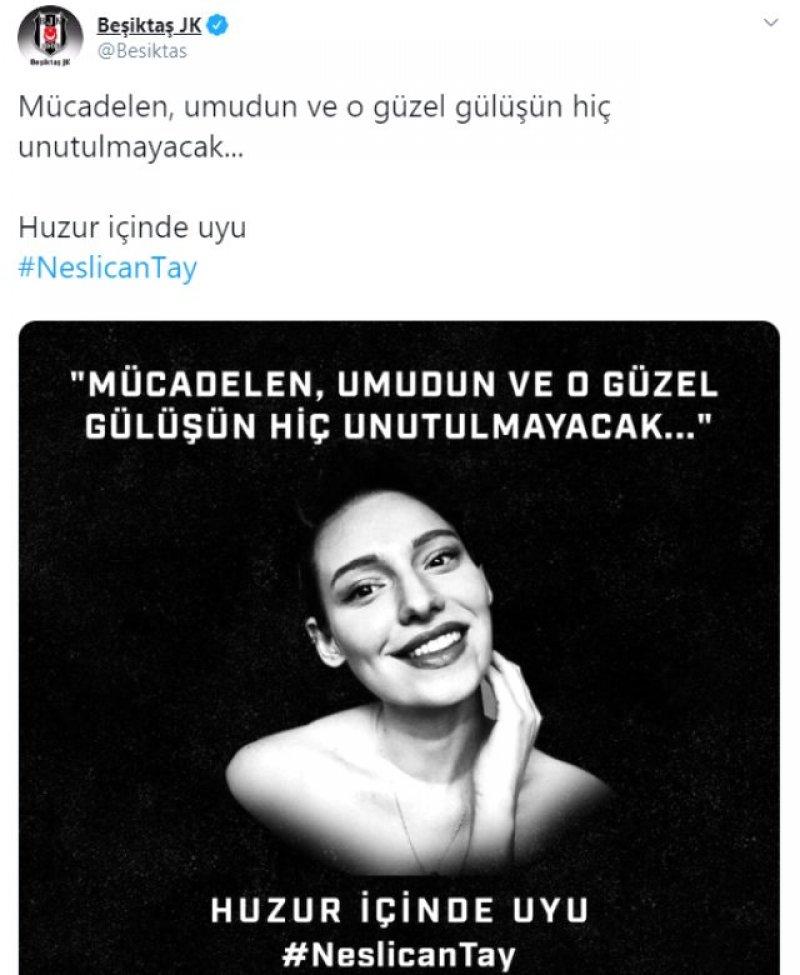Viewport: 800px width, 975px height.
Task: Select the tweet text starting with Mücadelen
Action: coord(315,127)
